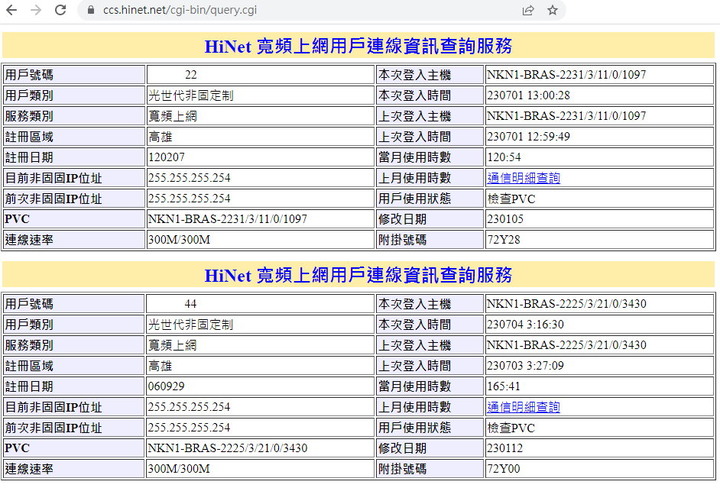Image resolution: width=720 pixels, height=488 pixels.
Task: Click connection speed 300M/300M in first table
Action: pos(179,239)
